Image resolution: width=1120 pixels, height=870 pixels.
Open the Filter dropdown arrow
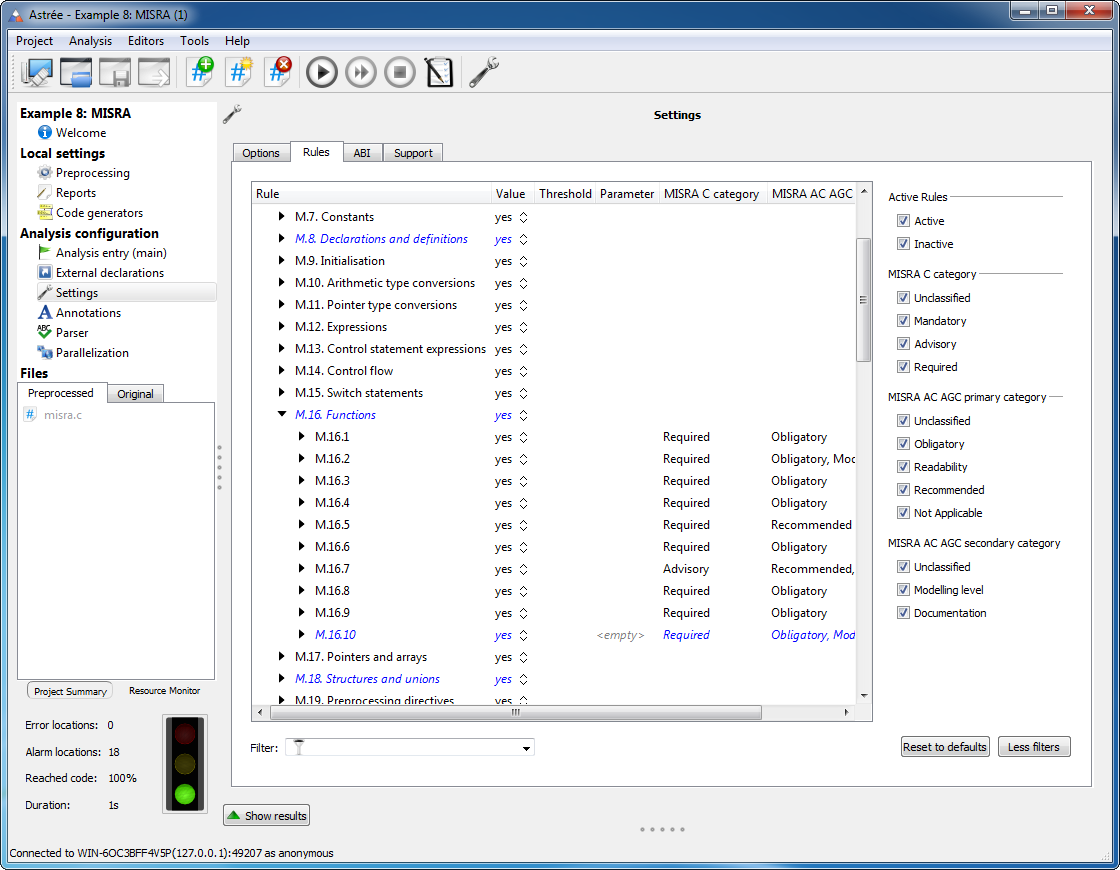click(x=526, y=748)
